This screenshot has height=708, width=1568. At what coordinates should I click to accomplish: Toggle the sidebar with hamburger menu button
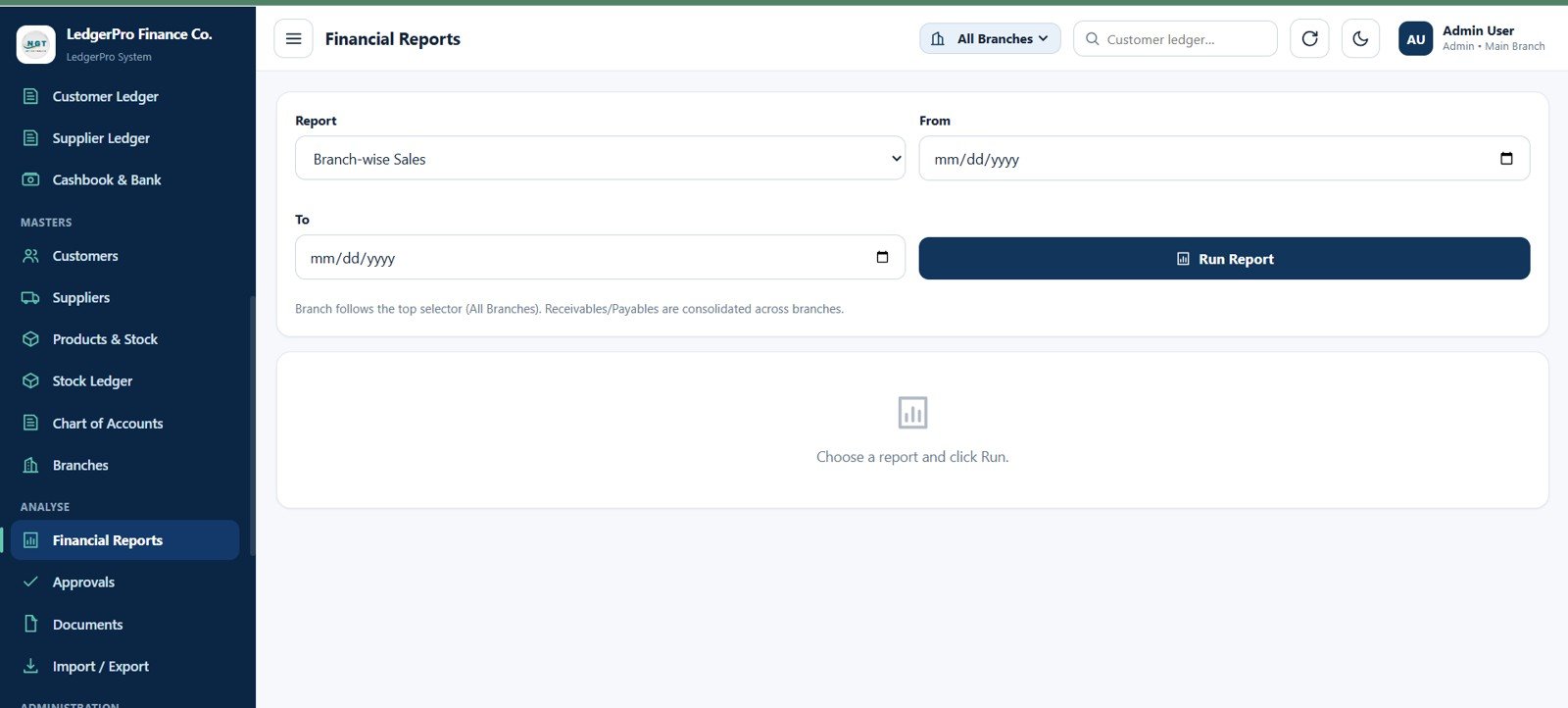[293, 39]
